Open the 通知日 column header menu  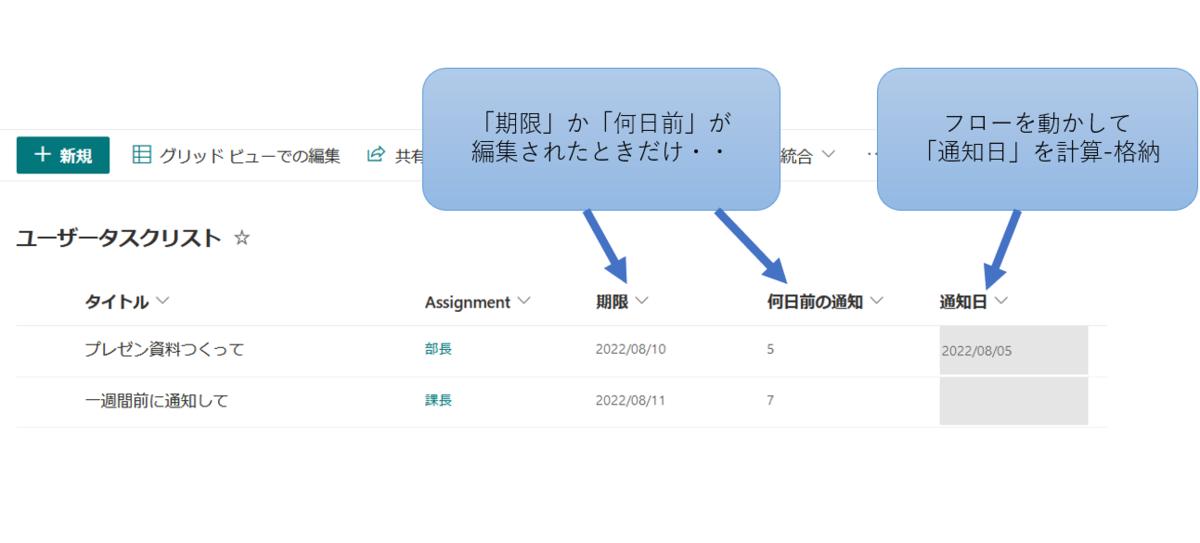coord(973,301)
